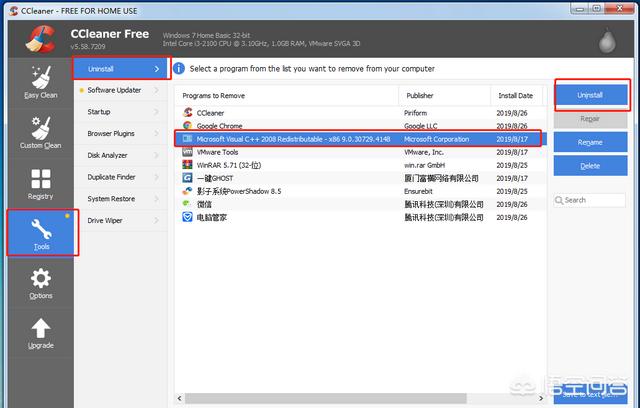Select the Tools wrench icon
Screen dimensions: 640x408
[41, 231]
